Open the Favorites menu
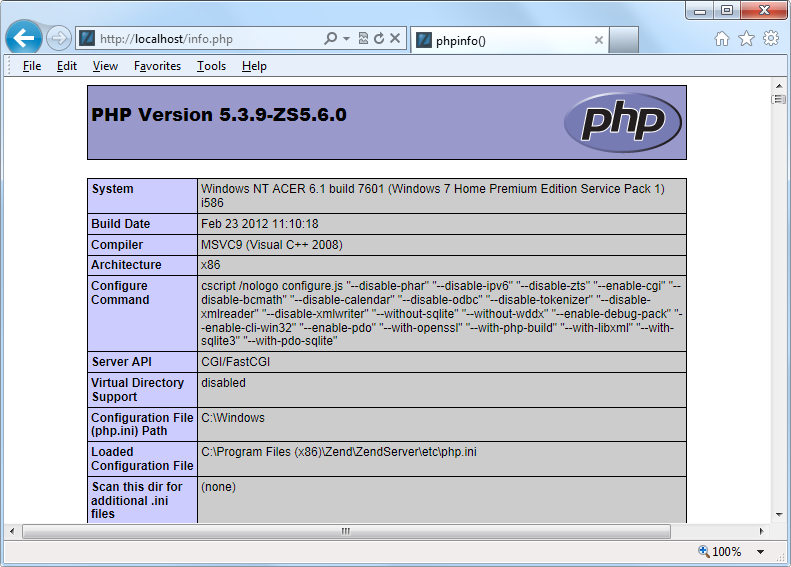The height and width of the screenshot is (567, 791). (x=157, y=66)
